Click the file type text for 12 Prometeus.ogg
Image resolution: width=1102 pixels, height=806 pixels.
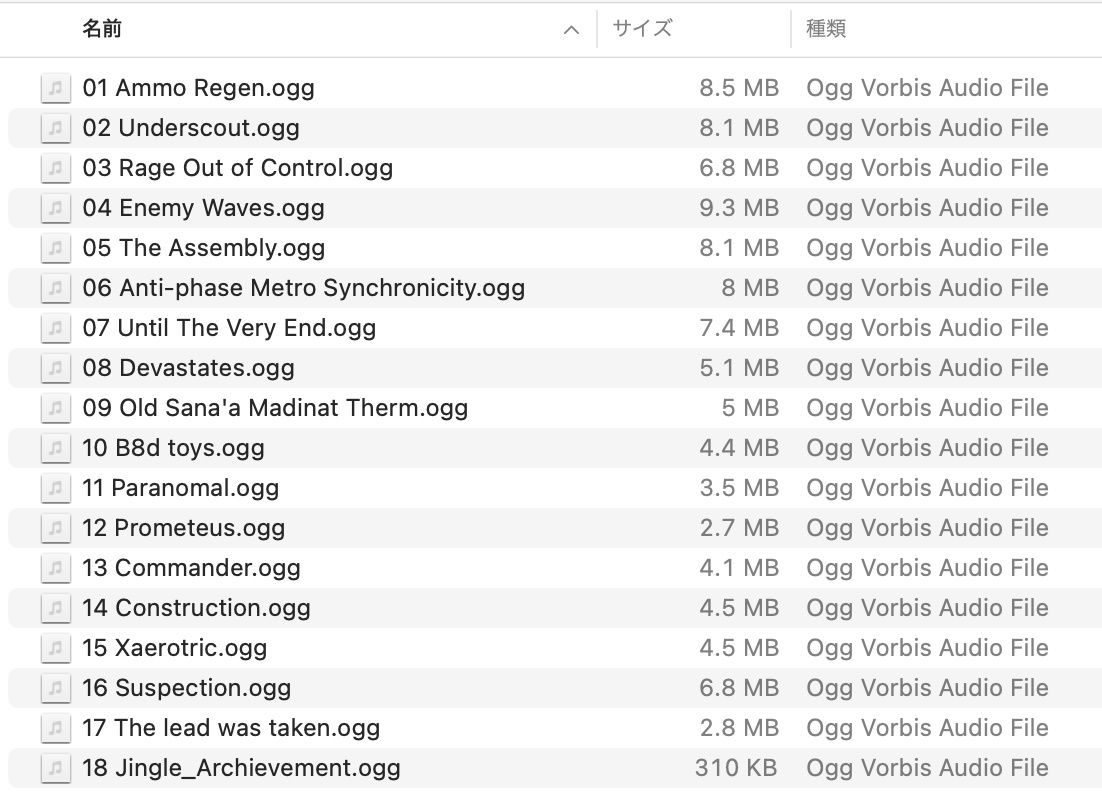927,528
